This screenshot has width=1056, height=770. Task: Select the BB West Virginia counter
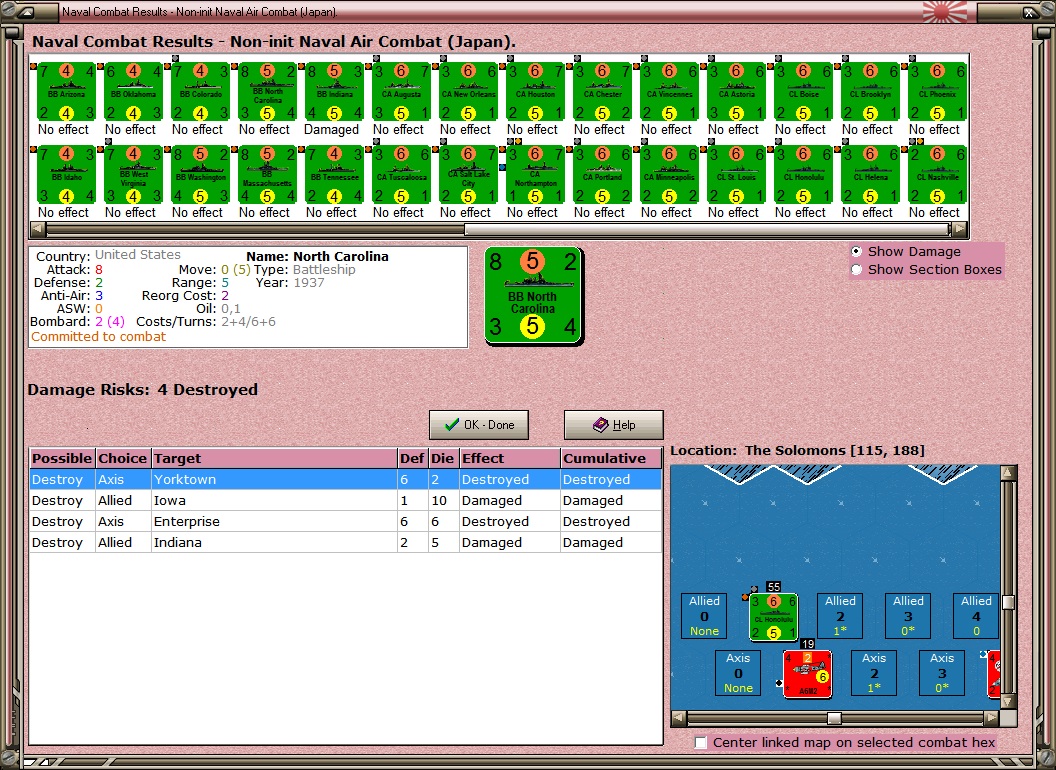pyautogui.click(x=133, y=175)
